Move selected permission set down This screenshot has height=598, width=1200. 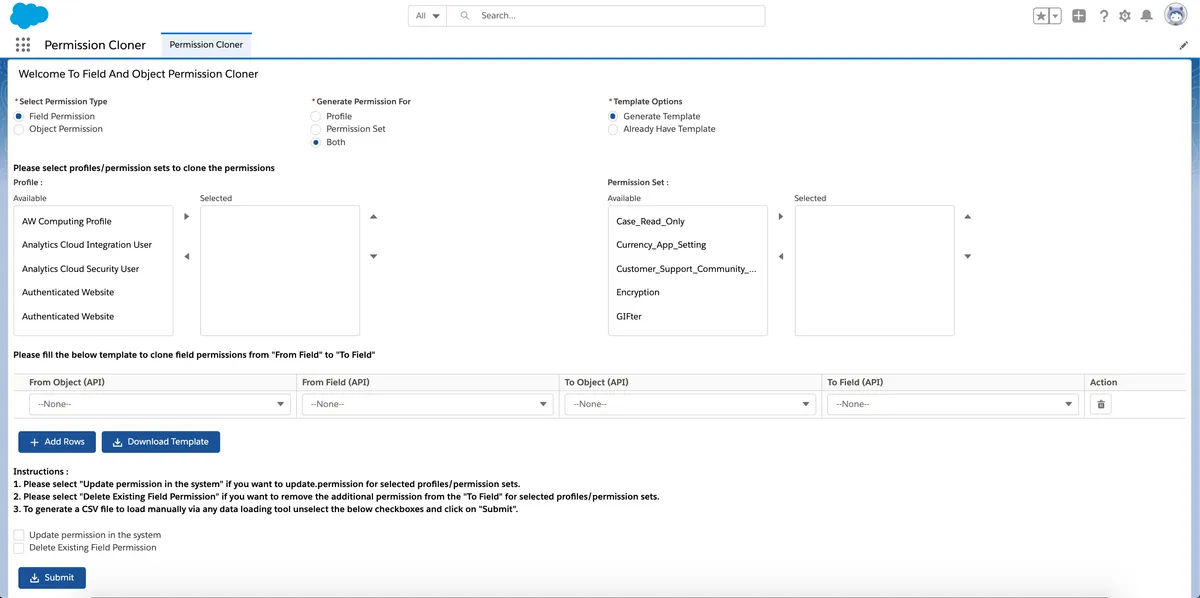(967, 257)
